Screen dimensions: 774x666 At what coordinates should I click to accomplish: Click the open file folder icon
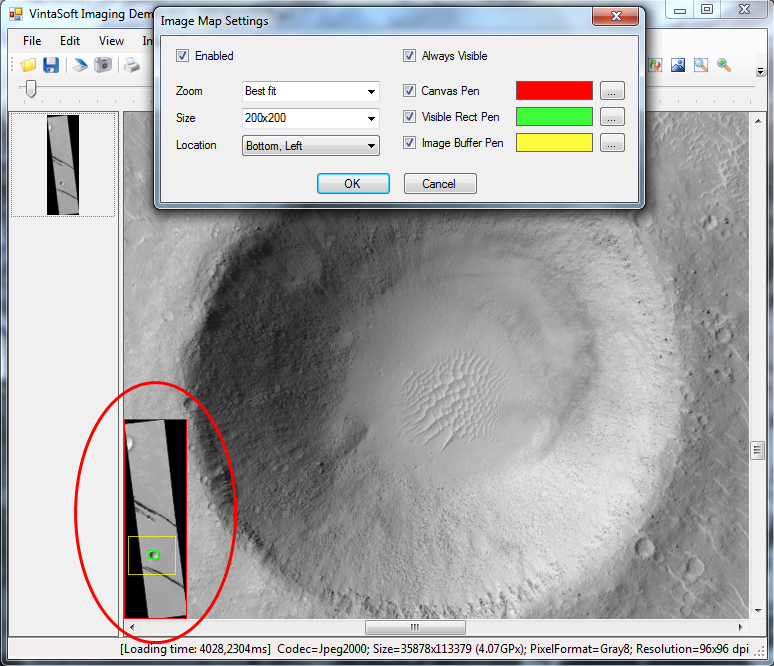click(x=28, y=65)
